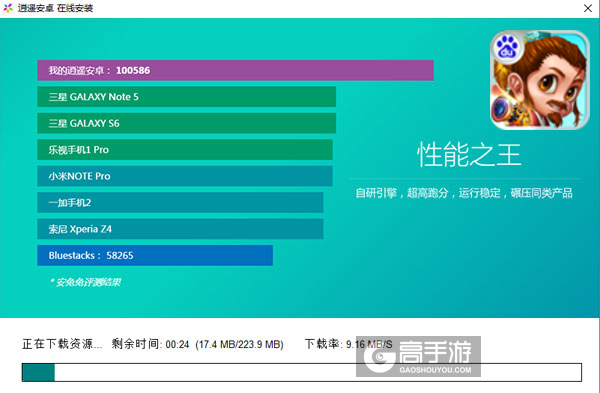This screenshot has height=393, width=600.
Task: Select the 索尼 Xperia Z4 bar
Action: point(180,229)
